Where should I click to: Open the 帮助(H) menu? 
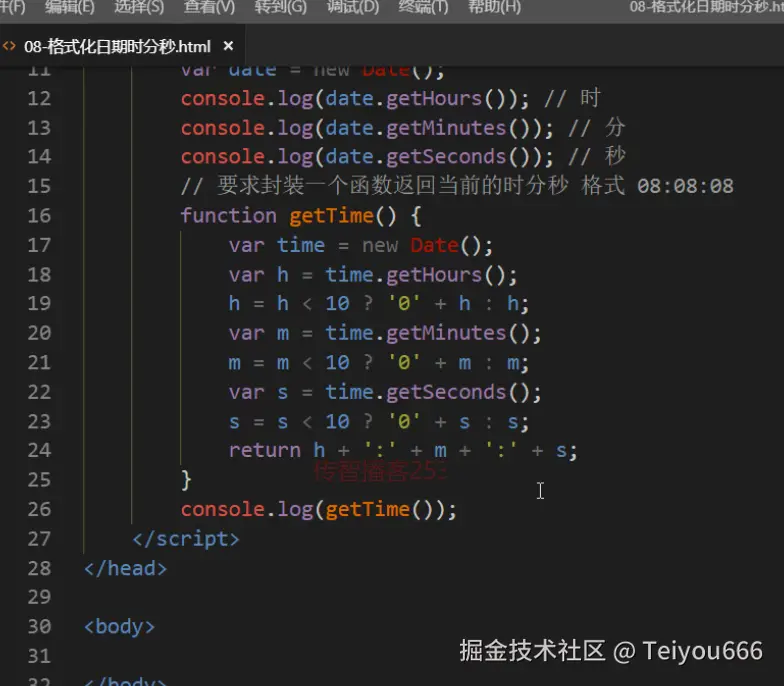[494, 7]
